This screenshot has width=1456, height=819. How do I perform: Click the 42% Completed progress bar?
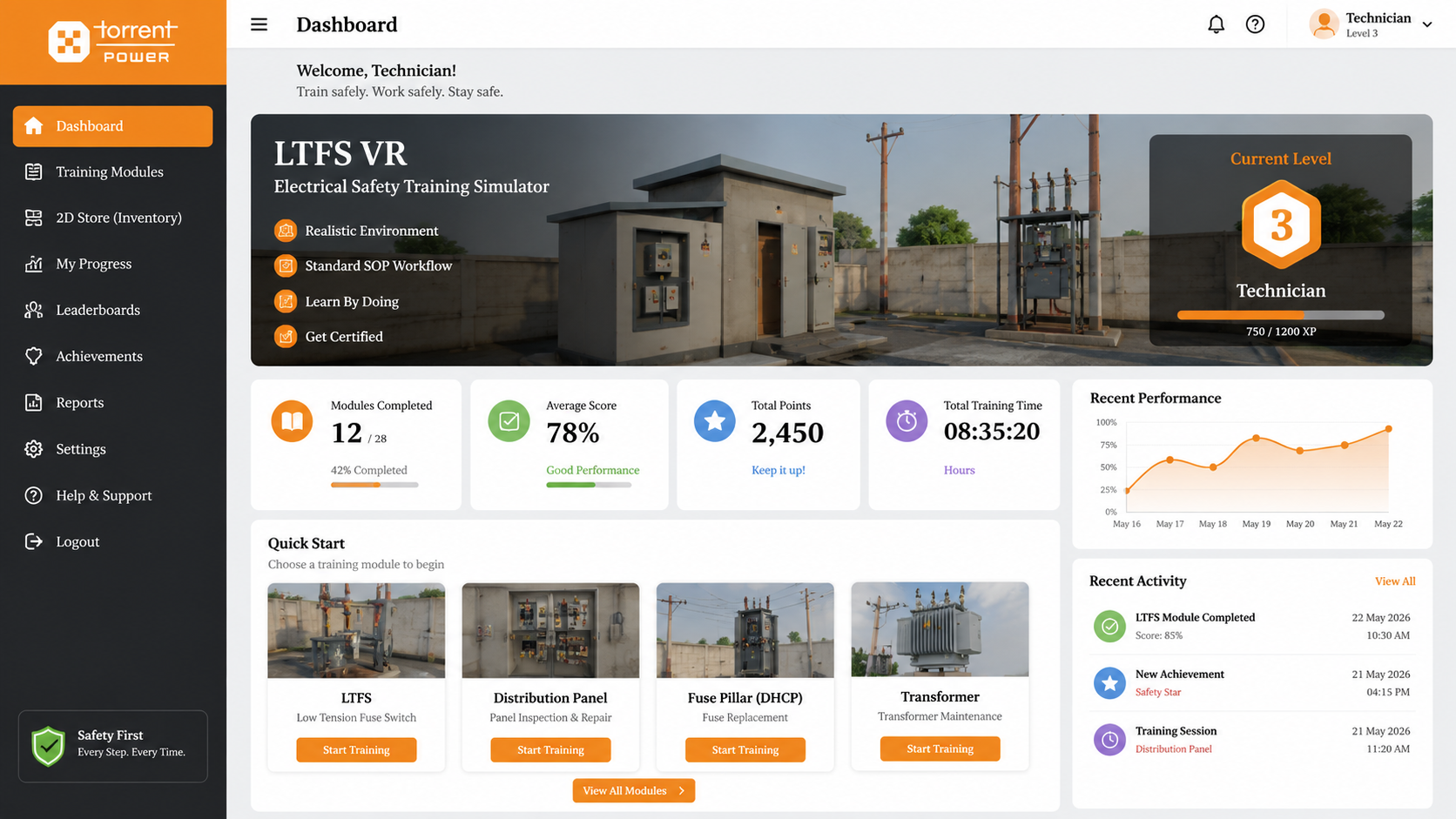tap(374, 485)
